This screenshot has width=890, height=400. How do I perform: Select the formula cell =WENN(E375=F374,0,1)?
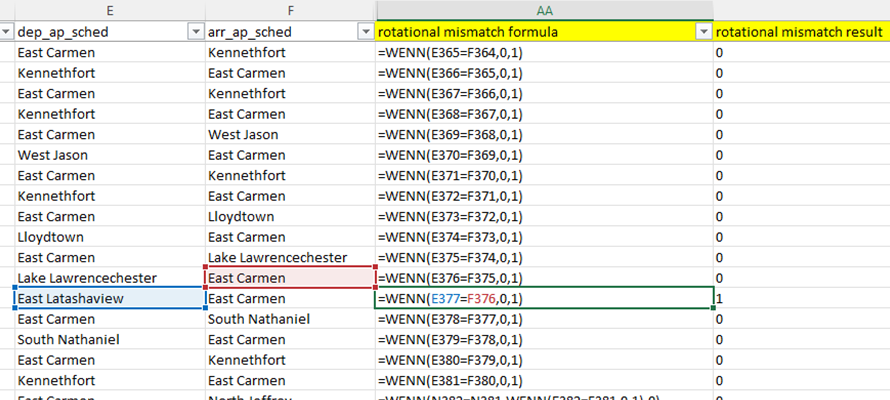point(544,258)
